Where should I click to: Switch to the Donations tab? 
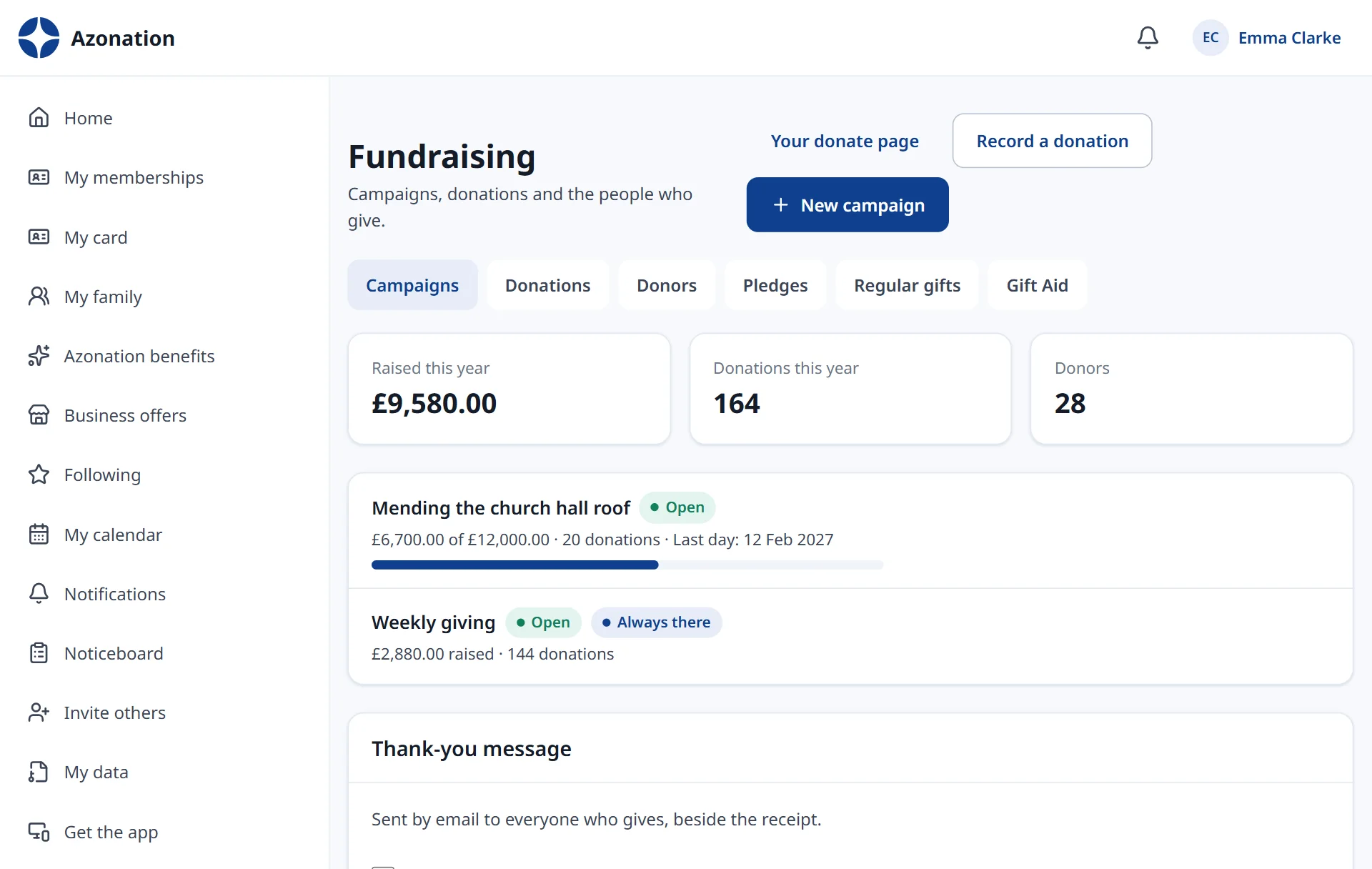pos(547,285)
